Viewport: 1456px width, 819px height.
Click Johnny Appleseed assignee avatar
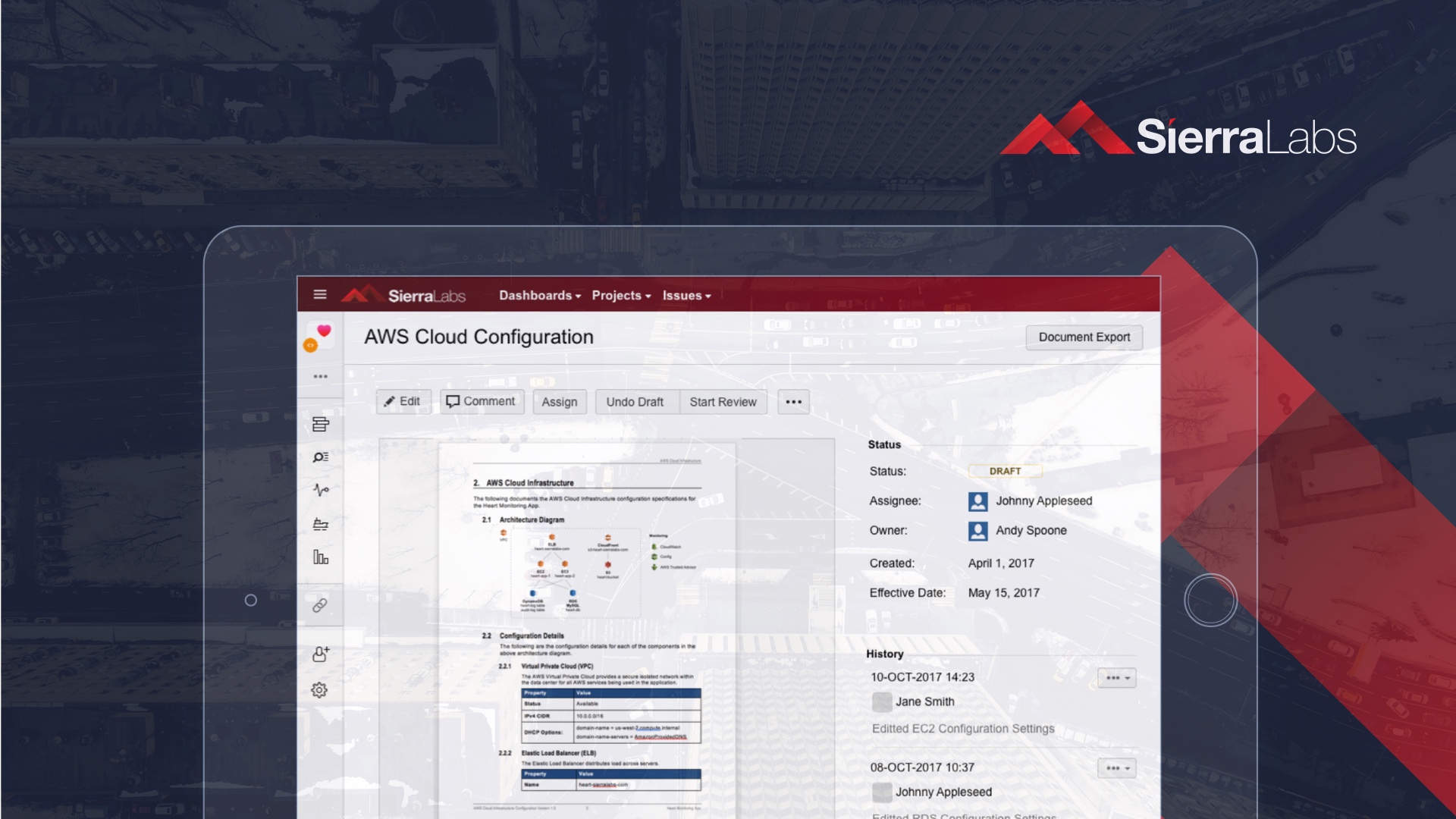pos(978,501)
